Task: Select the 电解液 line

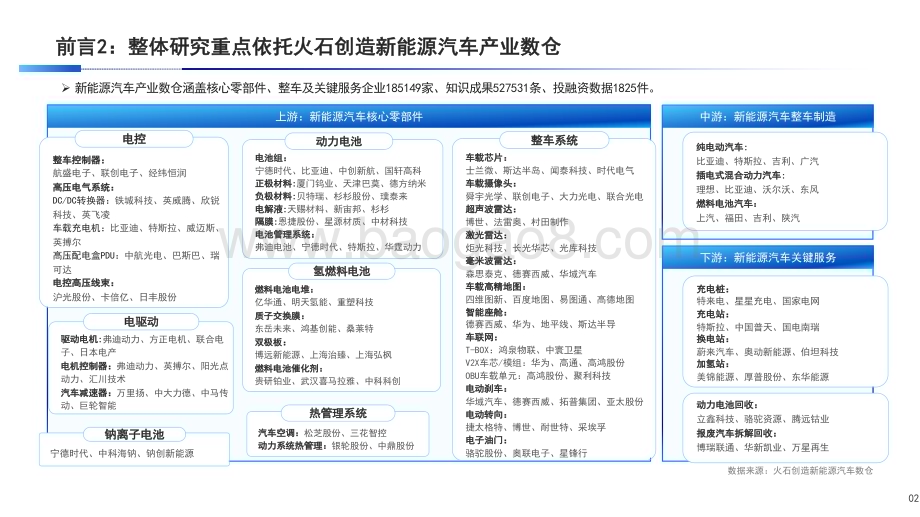Action: tap(322, 209)
